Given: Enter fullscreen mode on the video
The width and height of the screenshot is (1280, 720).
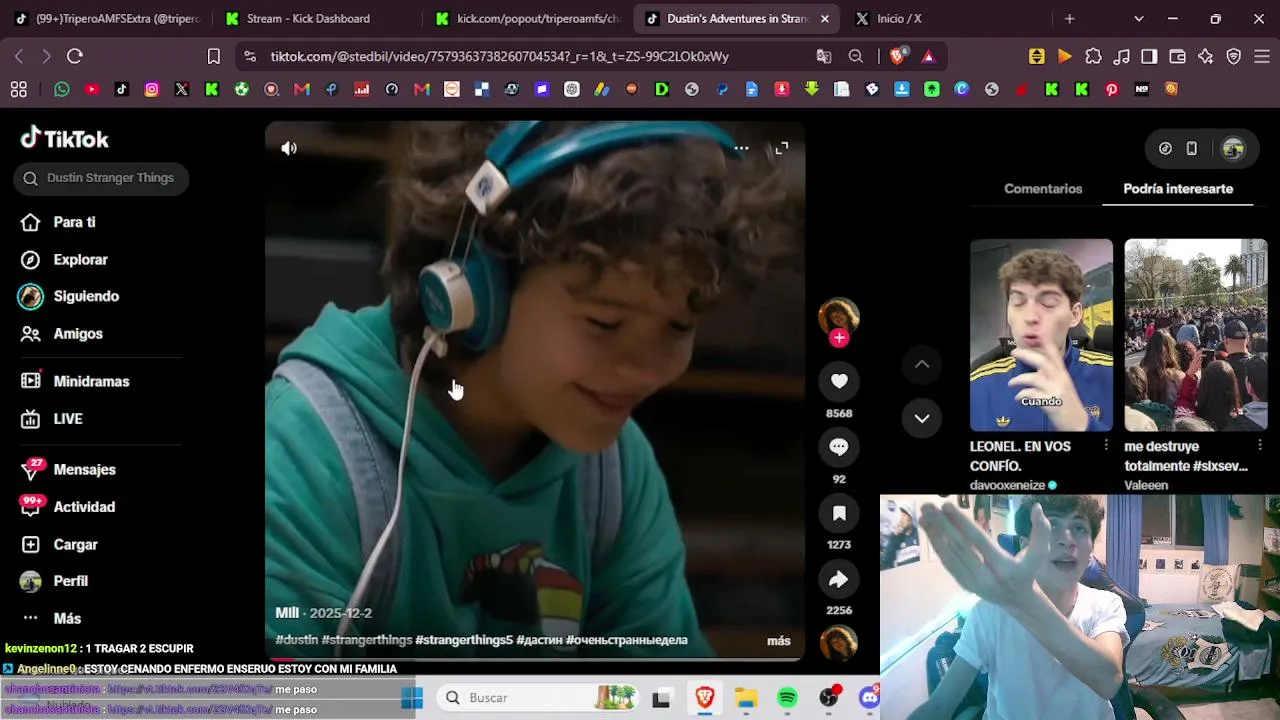Looking at the screenshot, I should click(782, 148).
